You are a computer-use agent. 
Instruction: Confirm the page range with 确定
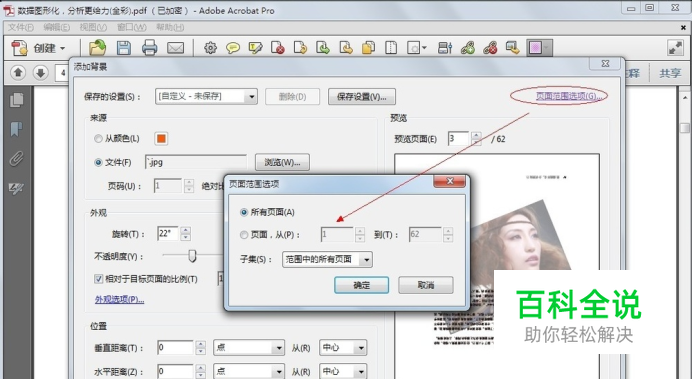pyautogui.click(x=361, y=285)
